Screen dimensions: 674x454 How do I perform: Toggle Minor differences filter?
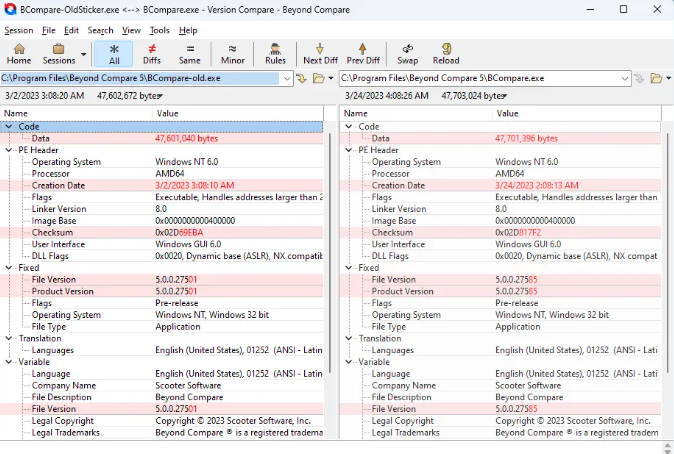pos(233,54)
